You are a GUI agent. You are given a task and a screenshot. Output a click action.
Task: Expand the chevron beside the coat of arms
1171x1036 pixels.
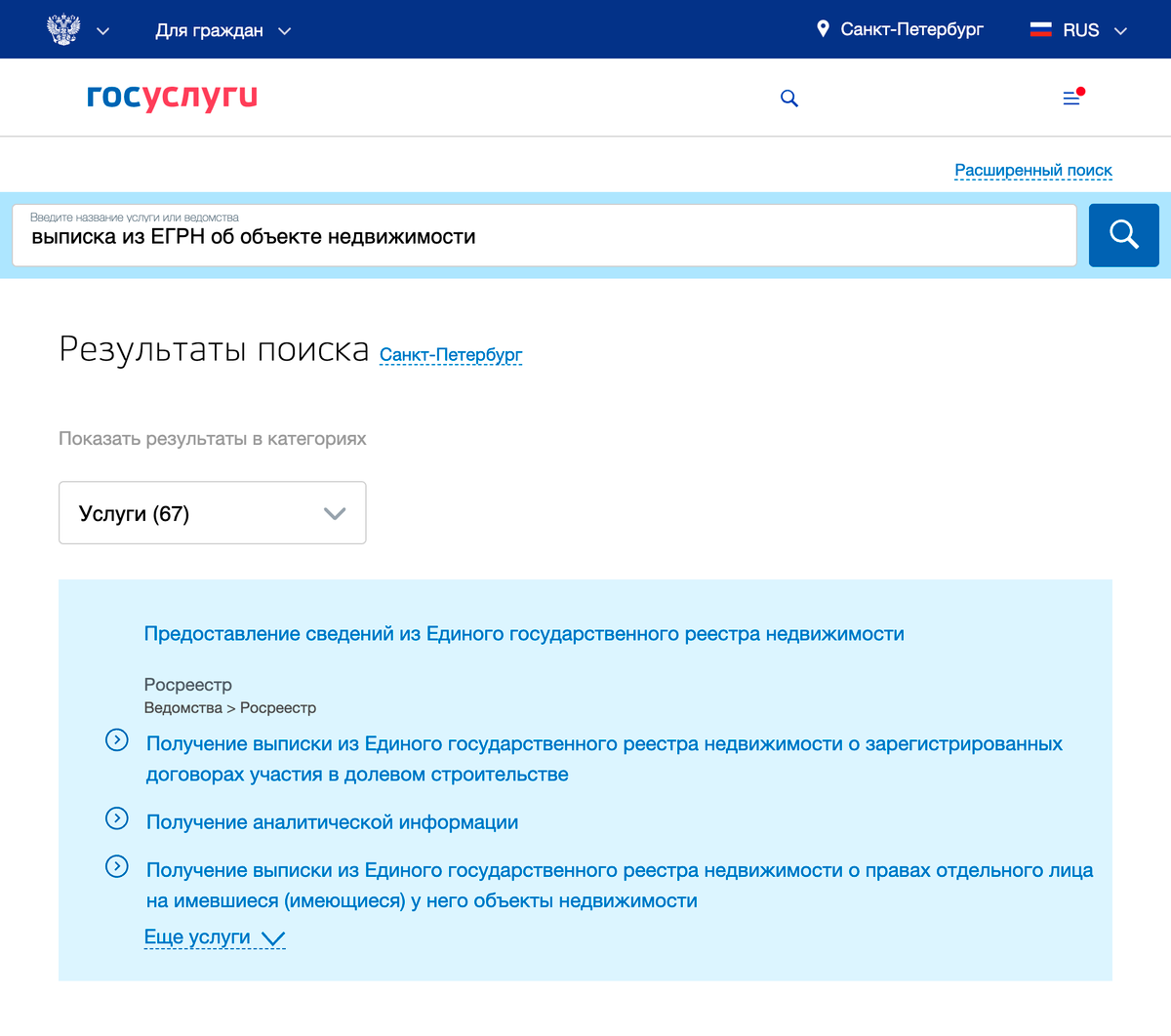coord(103,31)
